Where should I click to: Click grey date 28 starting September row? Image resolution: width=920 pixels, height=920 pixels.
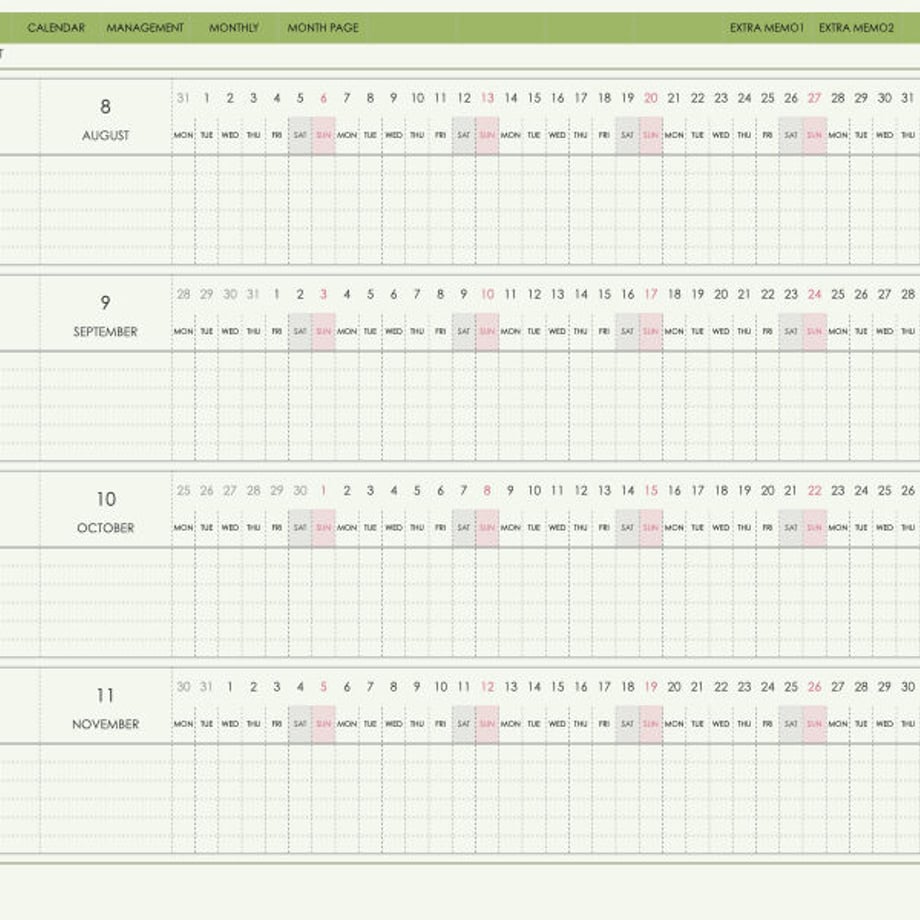(x=183, y=294)
